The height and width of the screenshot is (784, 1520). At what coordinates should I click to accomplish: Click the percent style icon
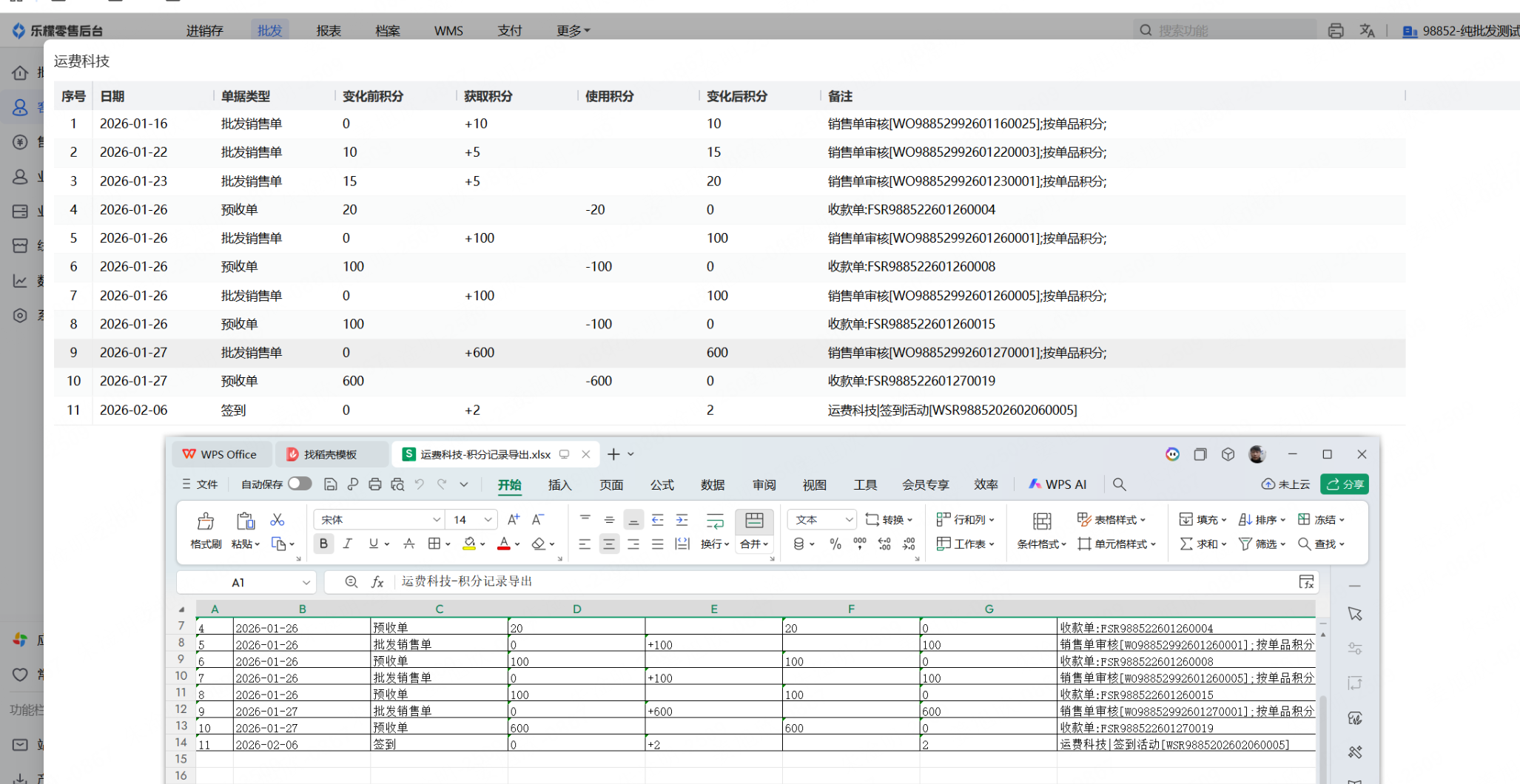point(835,544)
